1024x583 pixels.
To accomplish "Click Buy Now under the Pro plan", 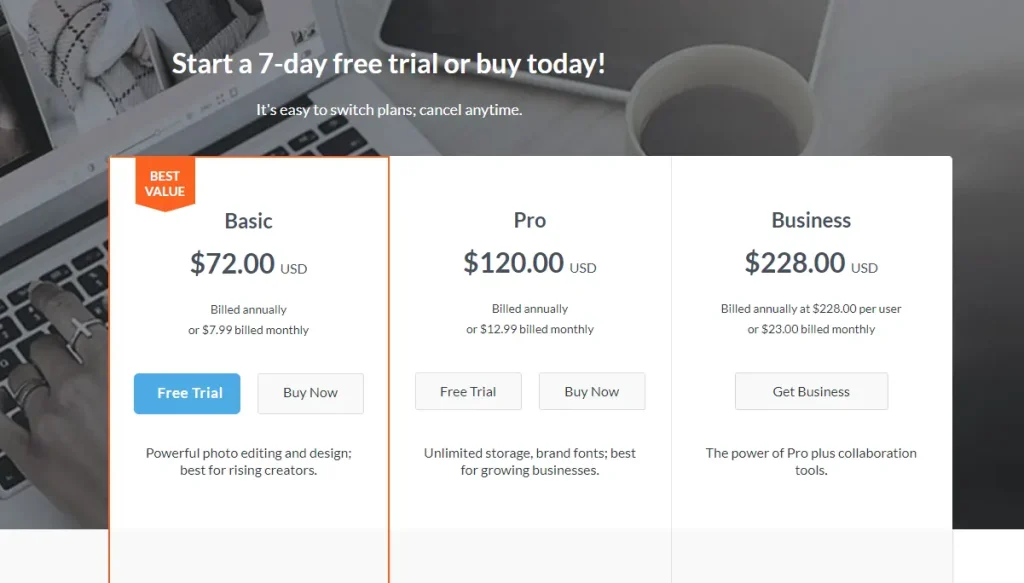I will tap(591, 391).
